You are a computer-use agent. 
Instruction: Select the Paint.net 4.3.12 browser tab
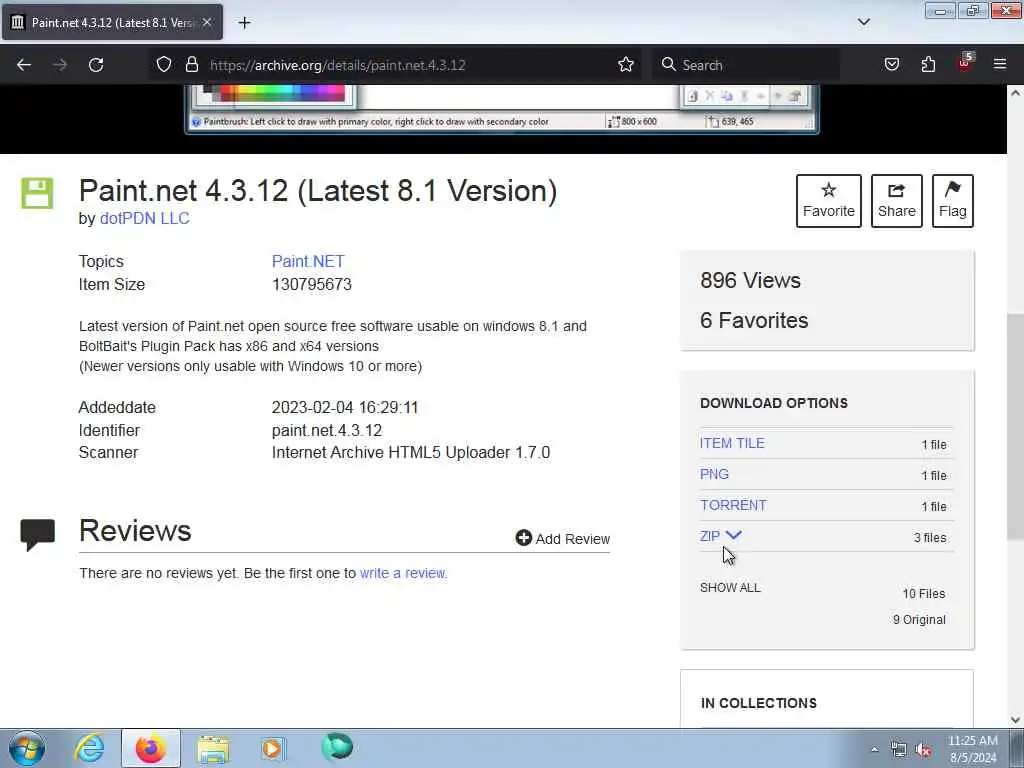pyautogui.click(x=112, y=22)
